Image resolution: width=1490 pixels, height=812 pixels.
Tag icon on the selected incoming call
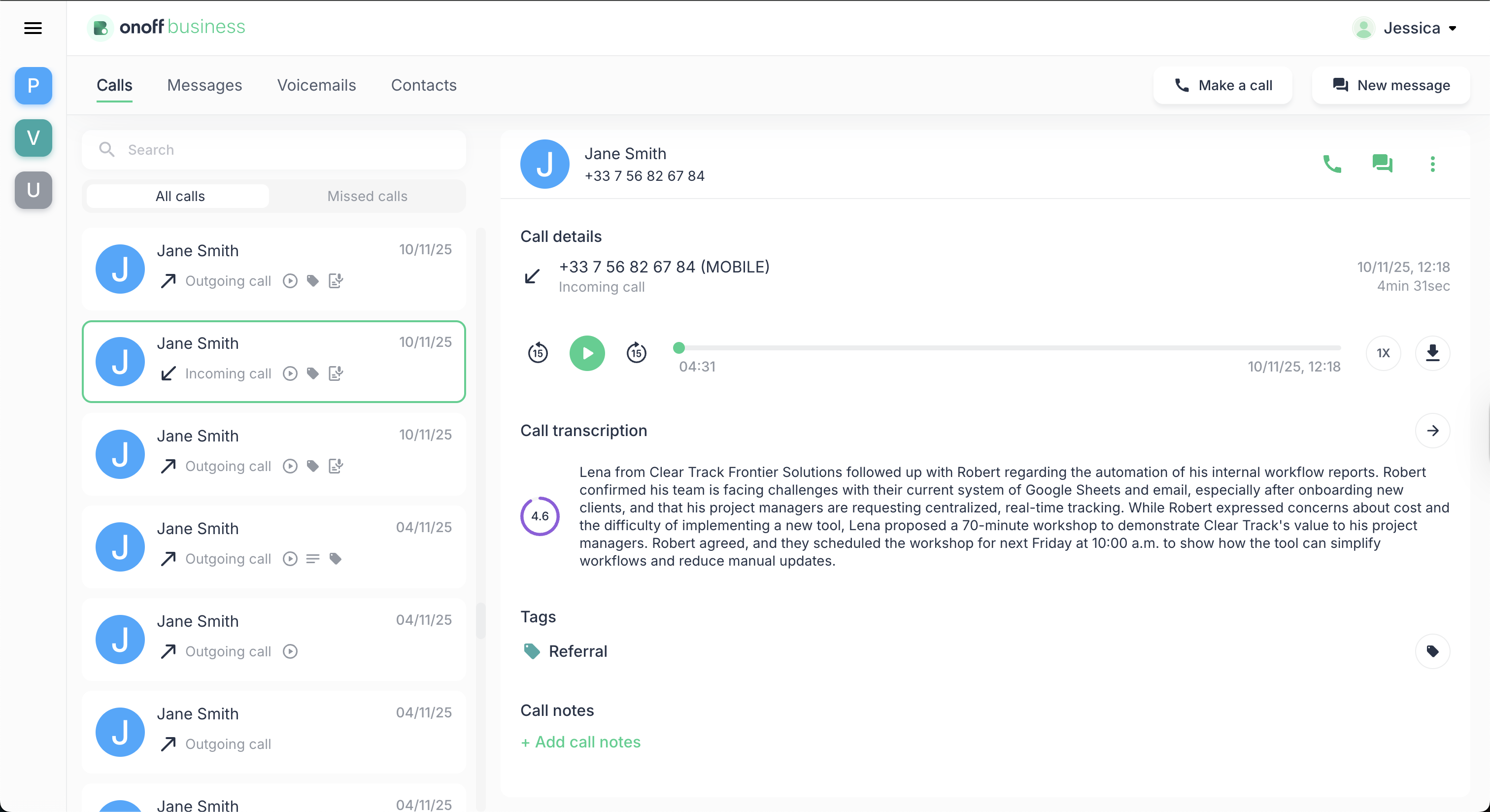coord(313,373)
